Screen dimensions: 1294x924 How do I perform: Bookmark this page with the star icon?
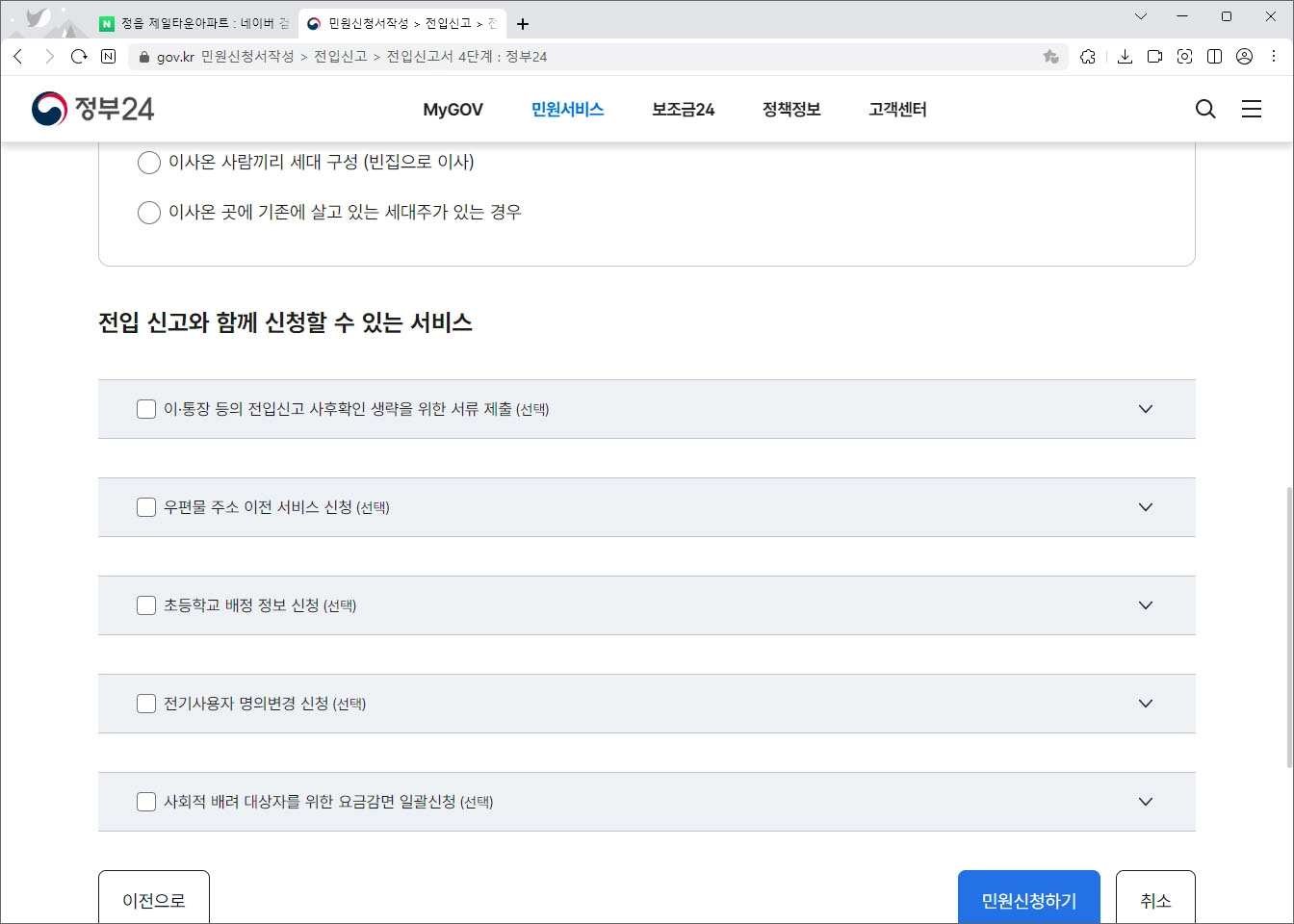tap(1049, 56)
